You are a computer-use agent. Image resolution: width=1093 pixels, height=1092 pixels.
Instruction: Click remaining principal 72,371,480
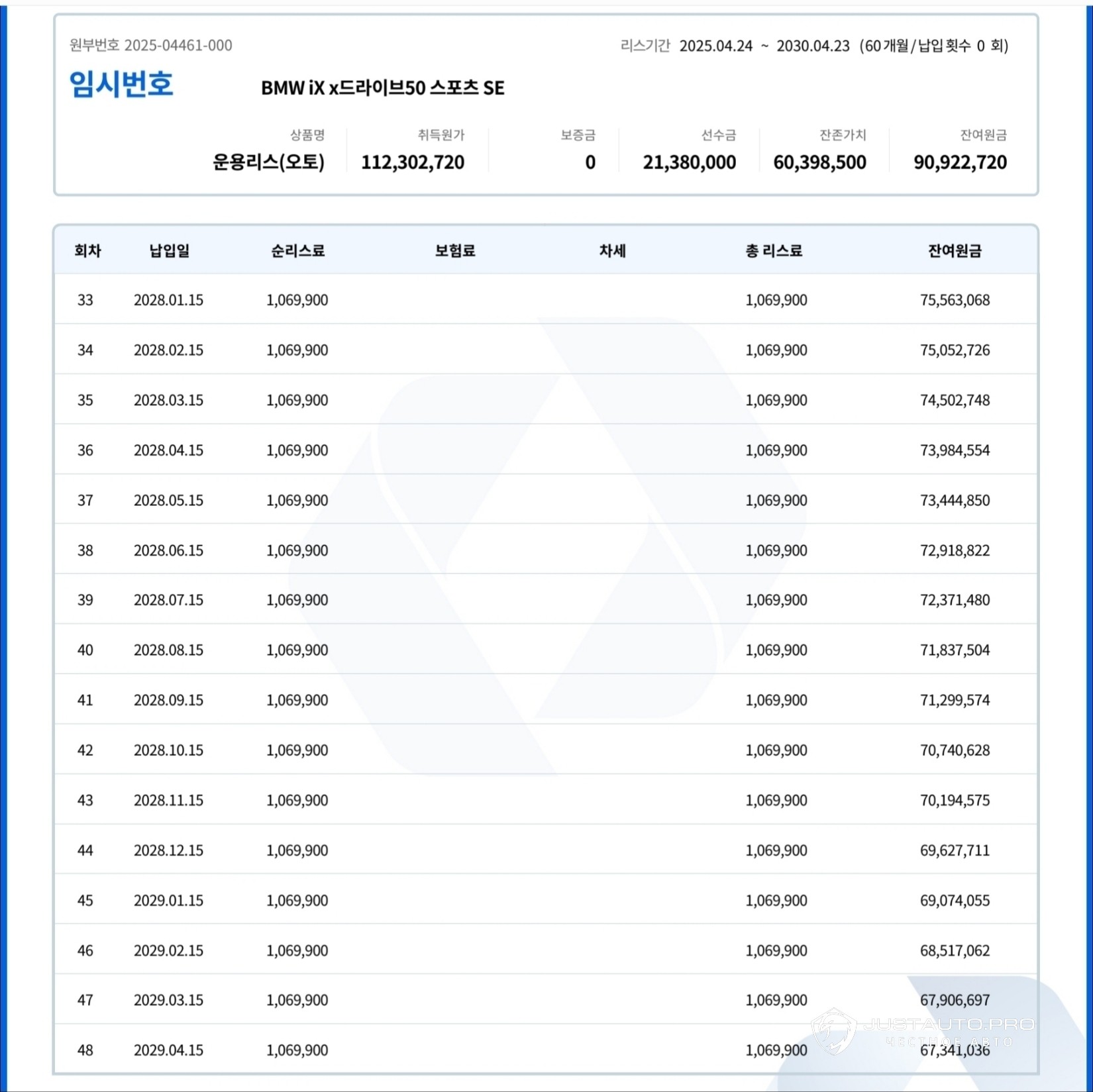point(955,600)
